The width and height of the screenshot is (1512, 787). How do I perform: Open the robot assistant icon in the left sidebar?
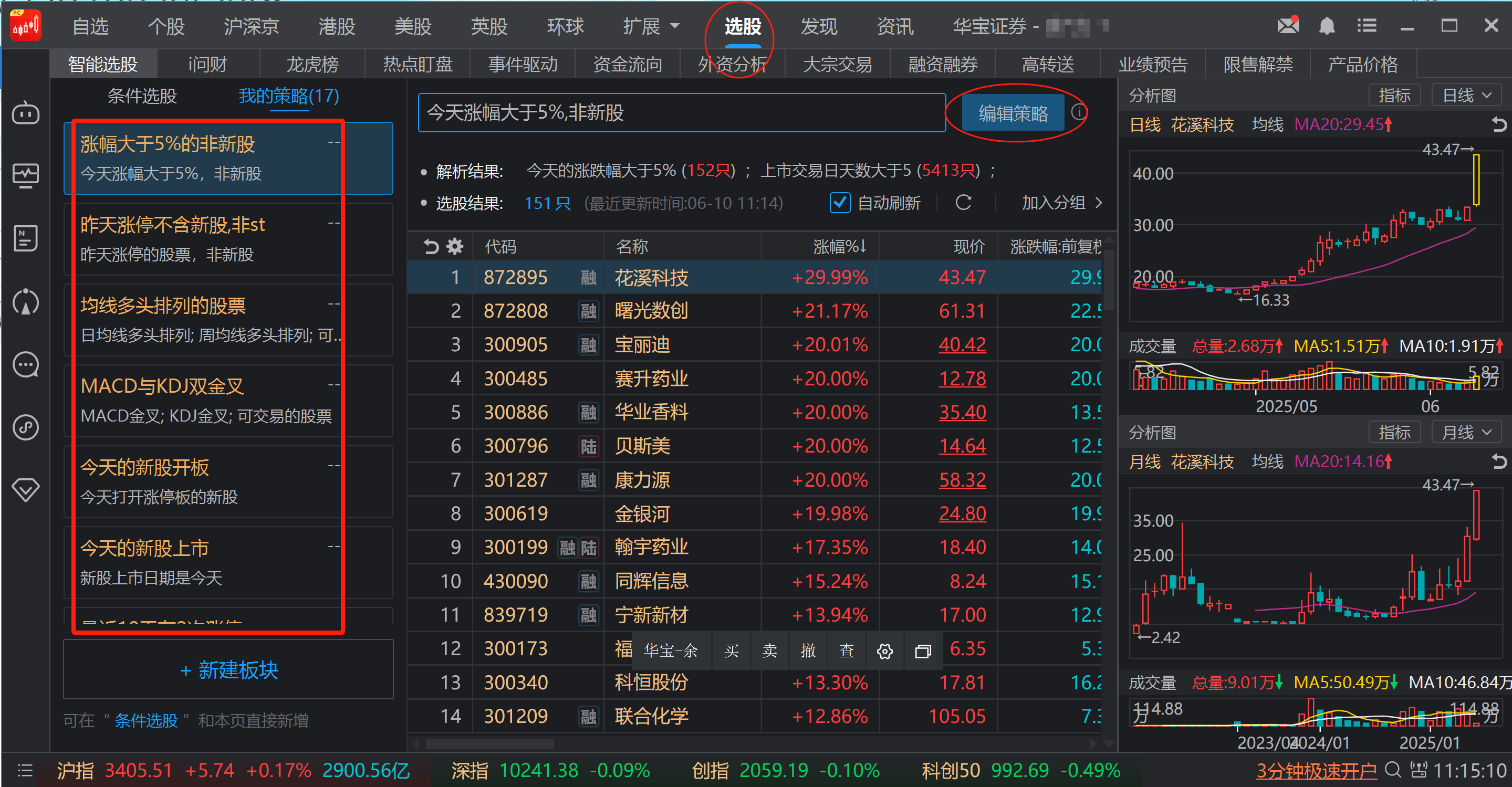[26, 112]
